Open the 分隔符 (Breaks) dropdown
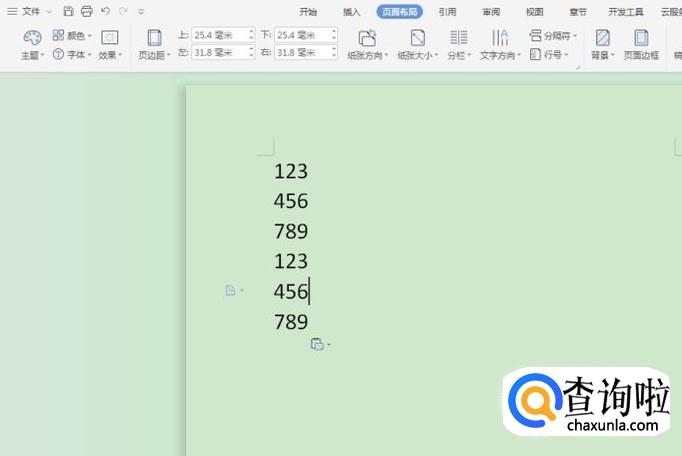This screenshot has width=682, height=456. [555, 35]
